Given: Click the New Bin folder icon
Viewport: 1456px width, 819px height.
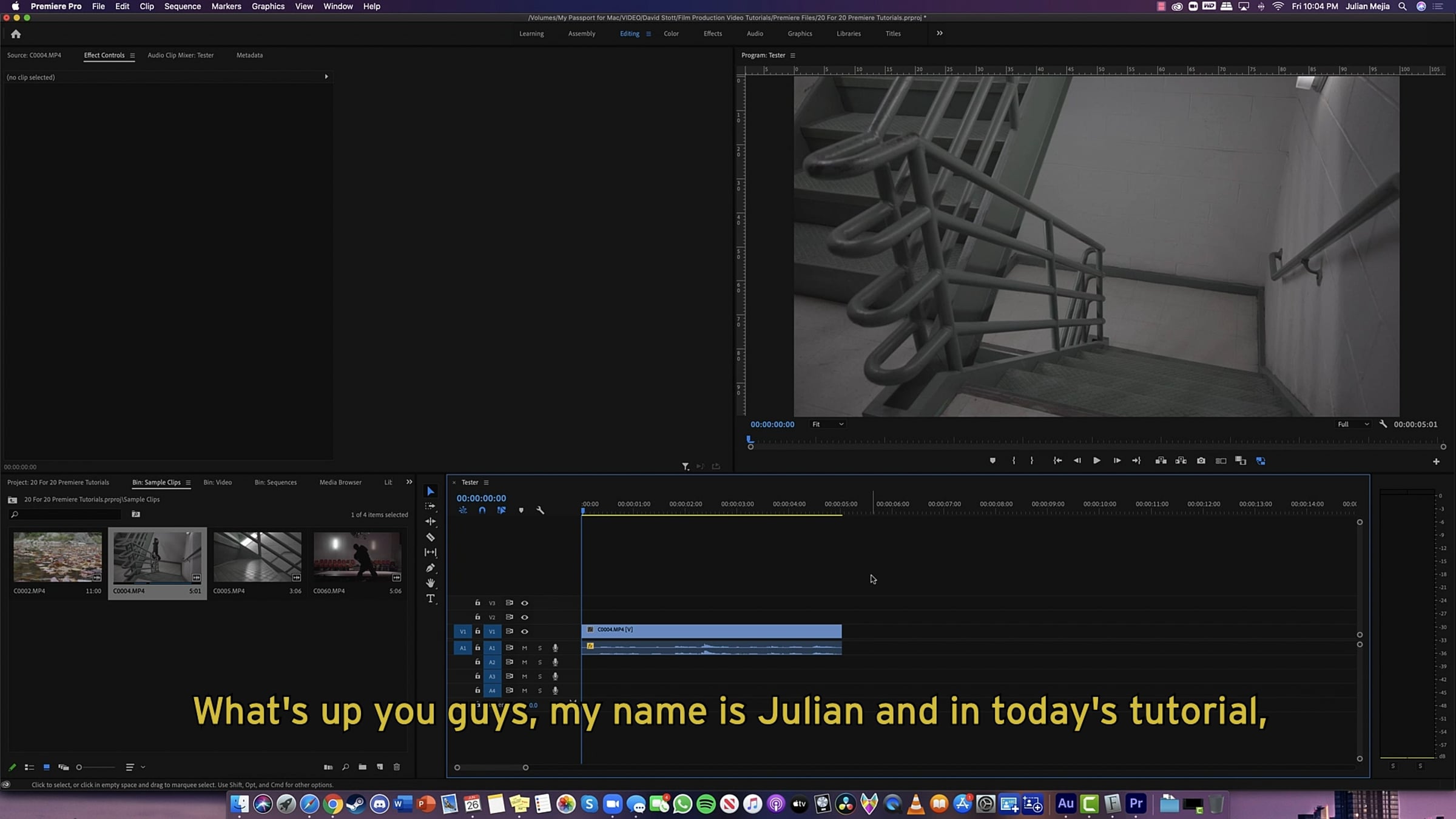Looking at the screenshot, I should point(362,767).
